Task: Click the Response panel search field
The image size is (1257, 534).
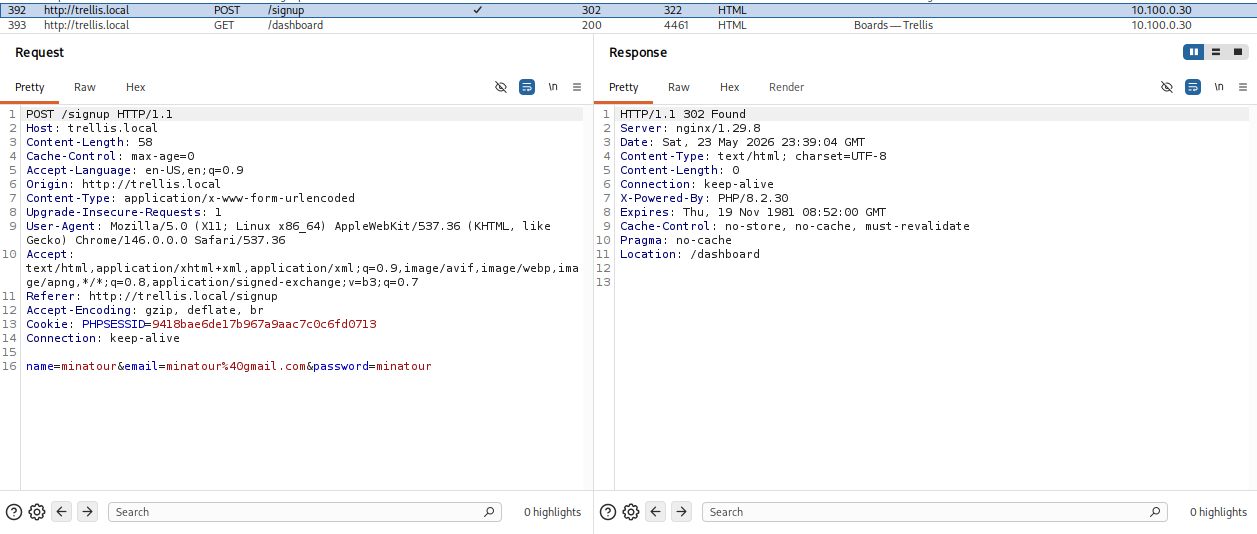Action: (x=935, y=512)
